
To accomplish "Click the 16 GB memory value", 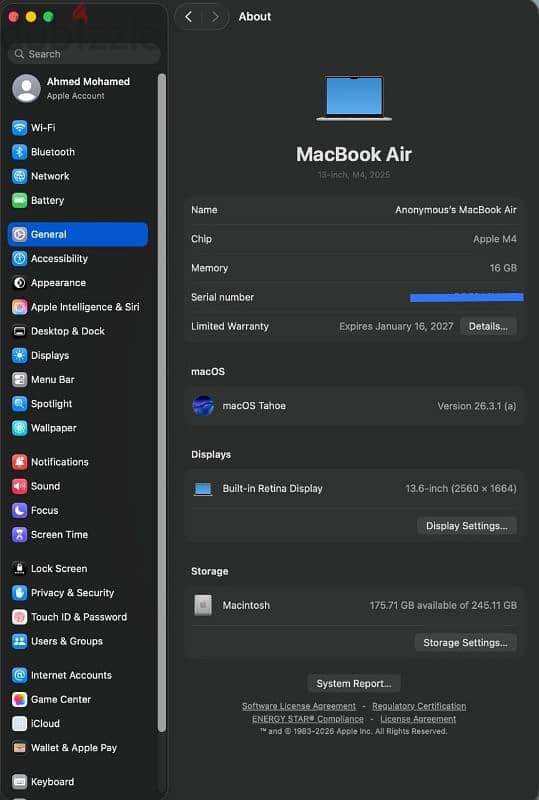I will 503,268.
